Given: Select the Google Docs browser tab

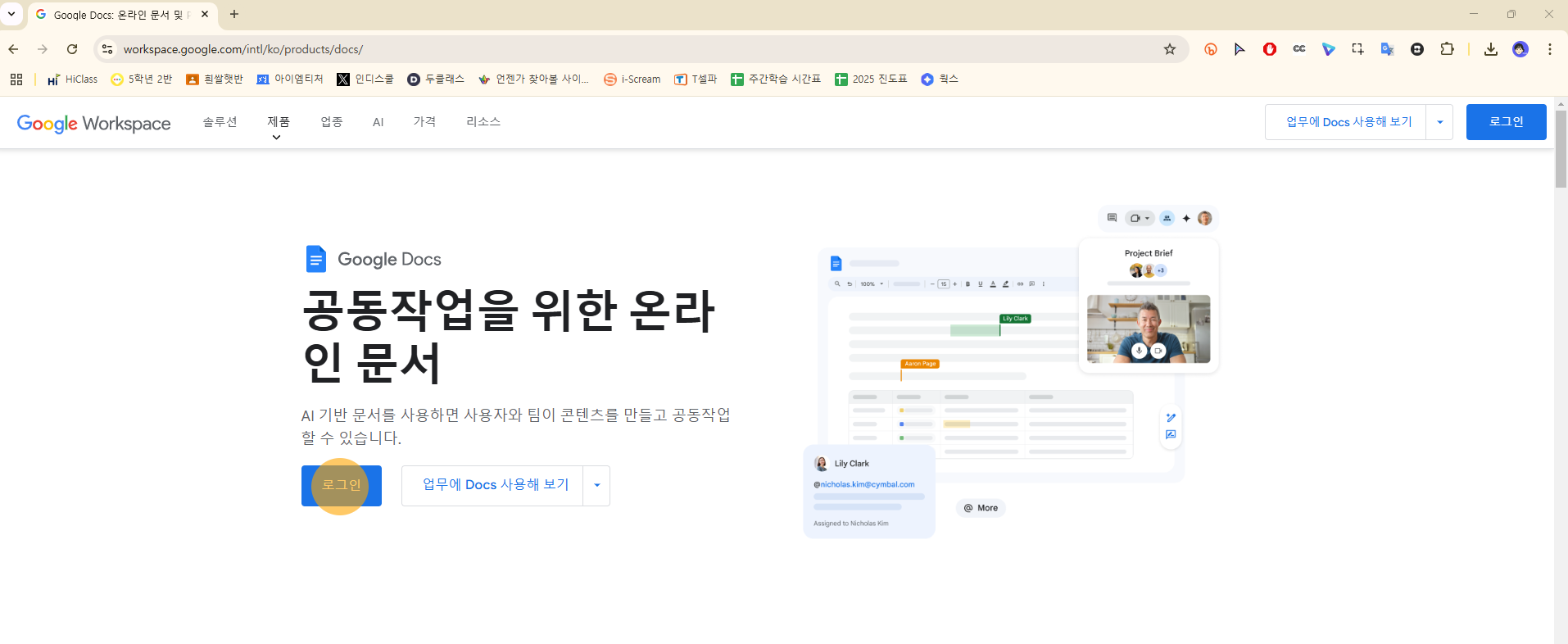Looking at the screenshot, I should click(x=123, y=15).
